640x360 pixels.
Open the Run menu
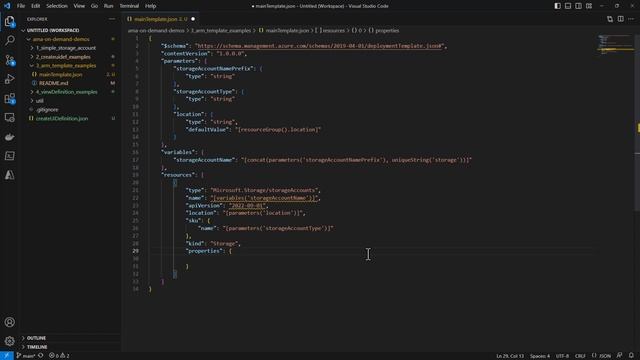click(108, 6)
